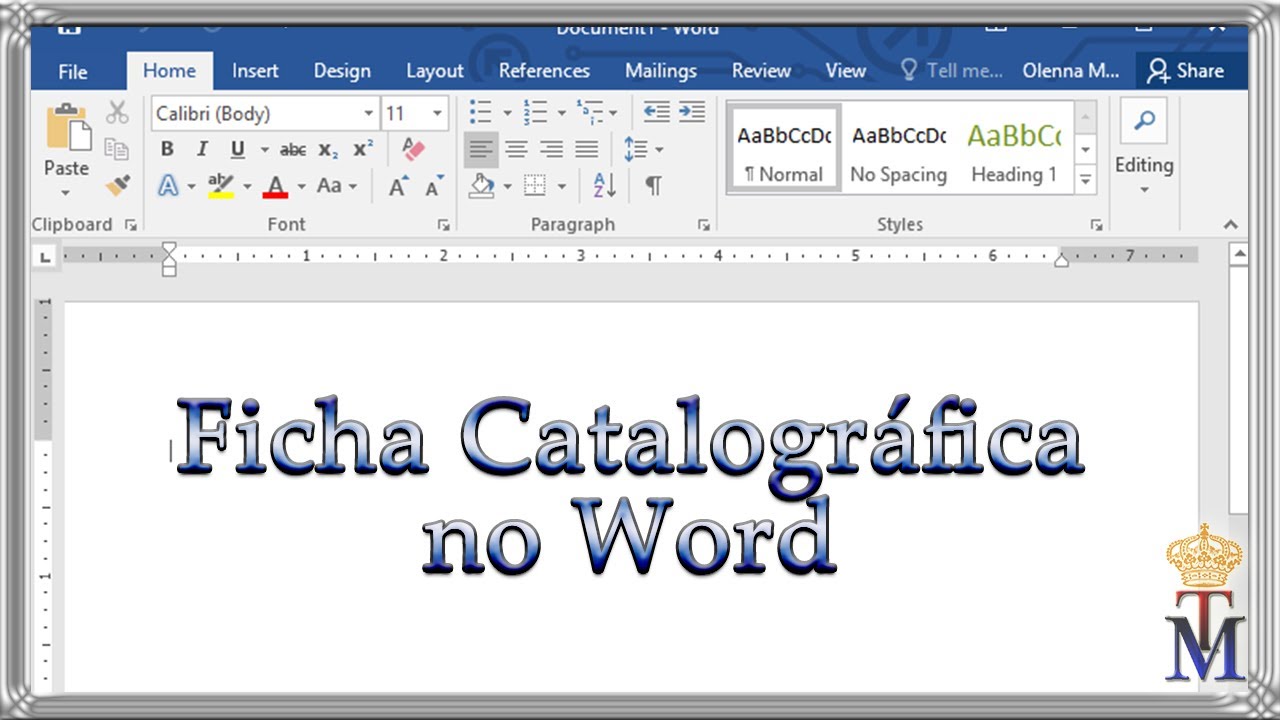Grow font size with larger A
Image resolution: width=1280 pixels, height=720 pixels.
[x=398, y=187]
